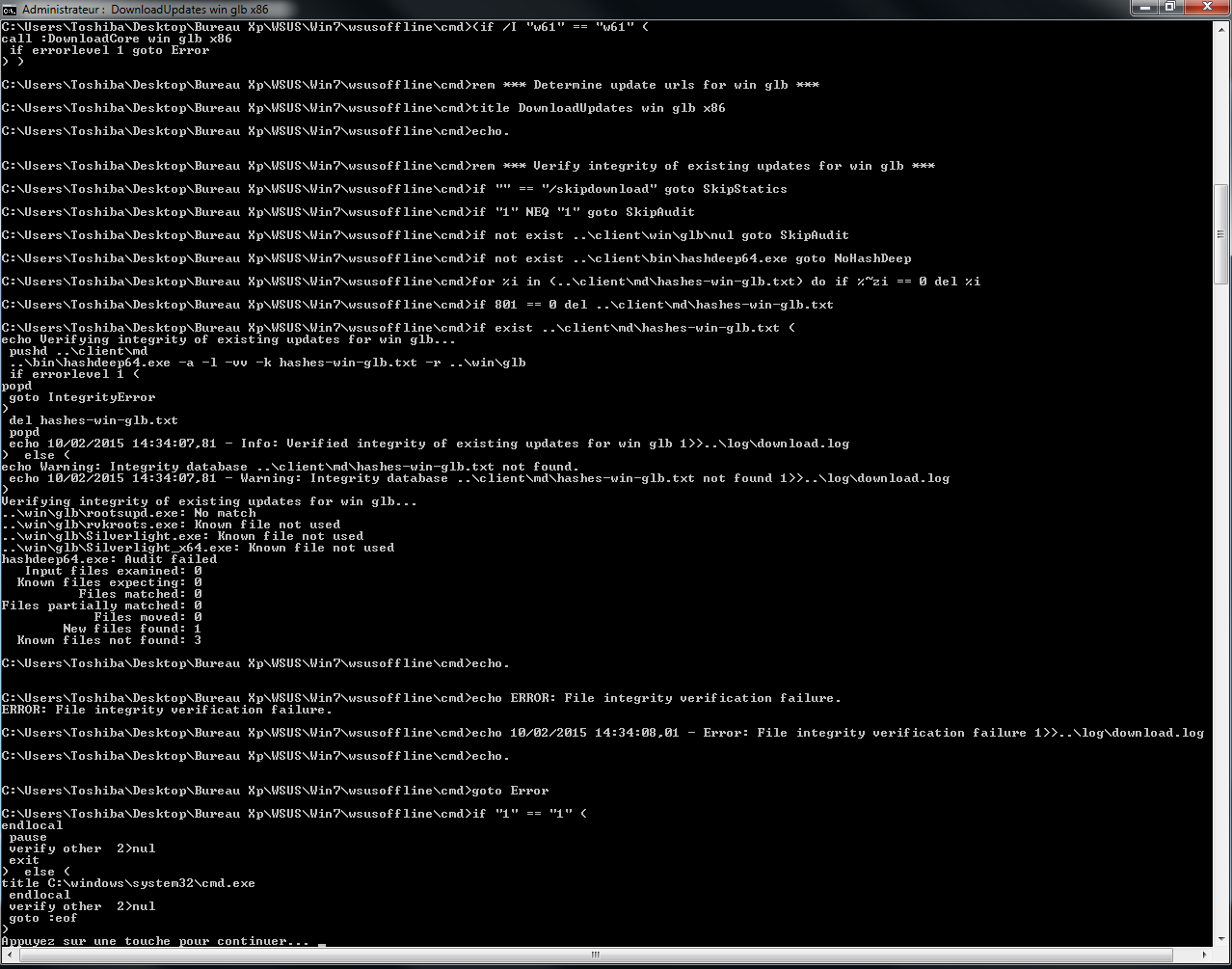Click horizontal scrollbar track right of thumb
The image size is (1232, 969).
(x=1188, y=956)
